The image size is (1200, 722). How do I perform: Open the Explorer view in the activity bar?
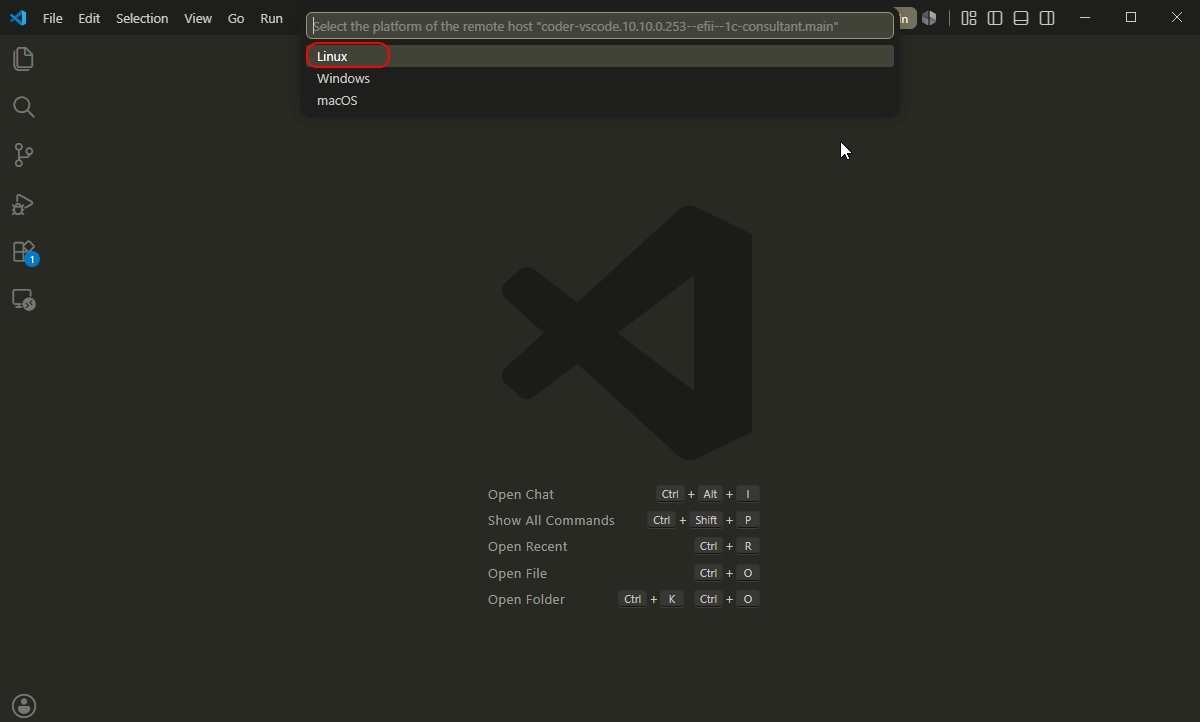tap(23, 59)
